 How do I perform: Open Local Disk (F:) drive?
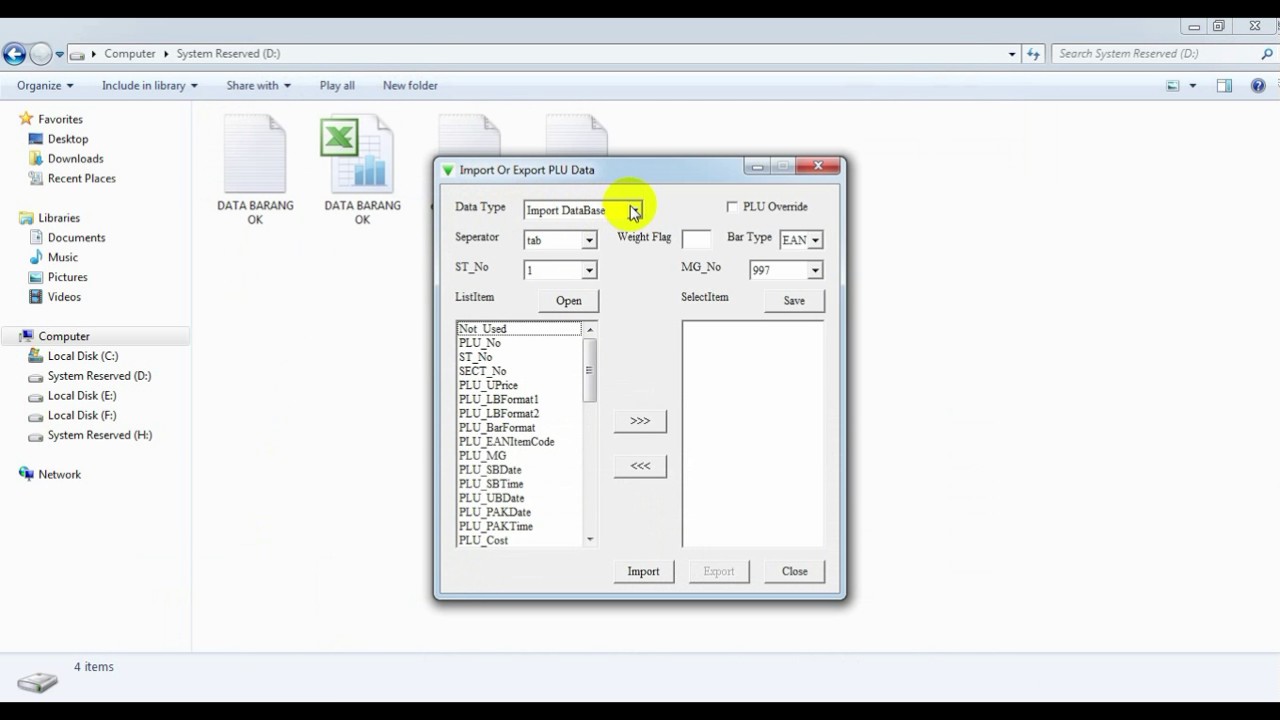[82, 416]
